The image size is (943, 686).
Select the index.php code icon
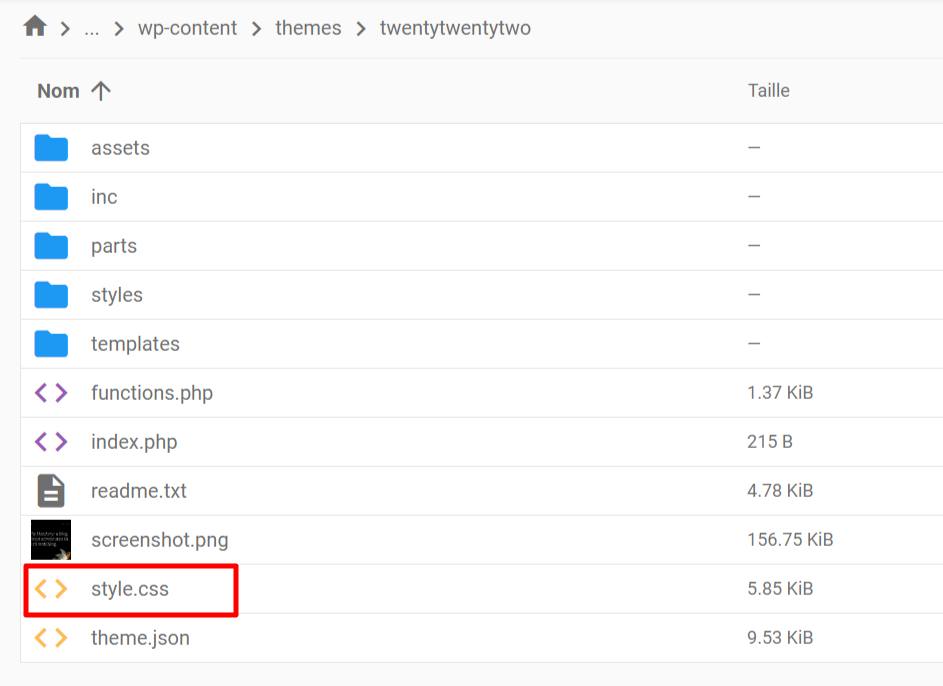51,442
